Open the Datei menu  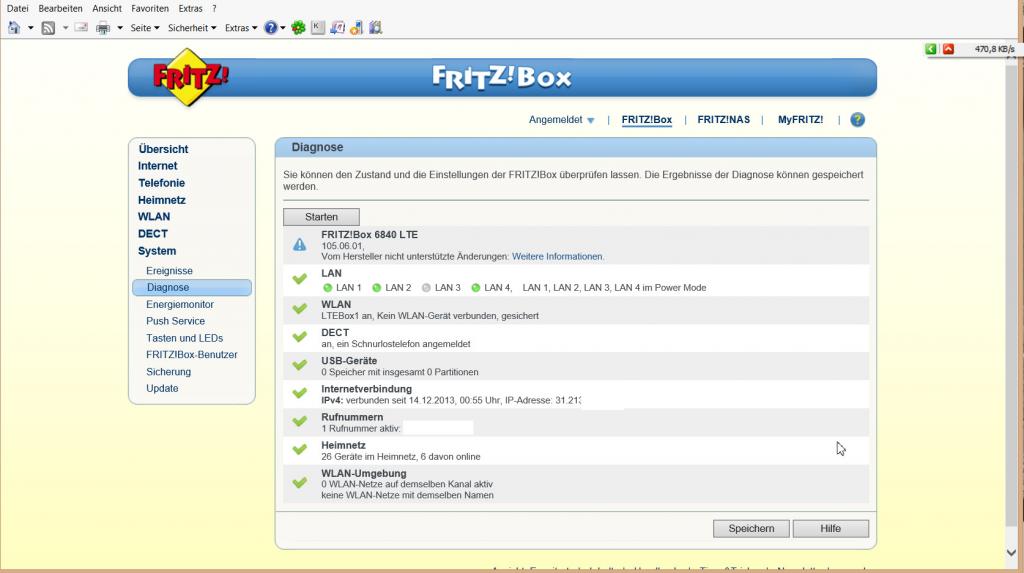click(x=18, y=8)
